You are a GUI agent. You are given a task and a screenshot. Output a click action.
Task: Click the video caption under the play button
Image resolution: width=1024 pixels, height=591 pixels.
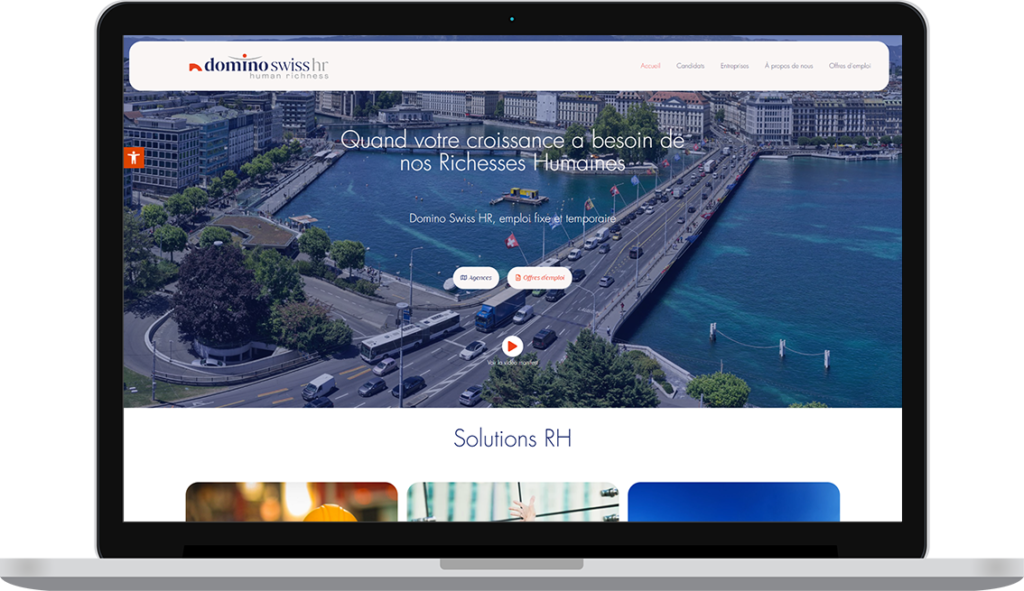[x=512, y=363]
